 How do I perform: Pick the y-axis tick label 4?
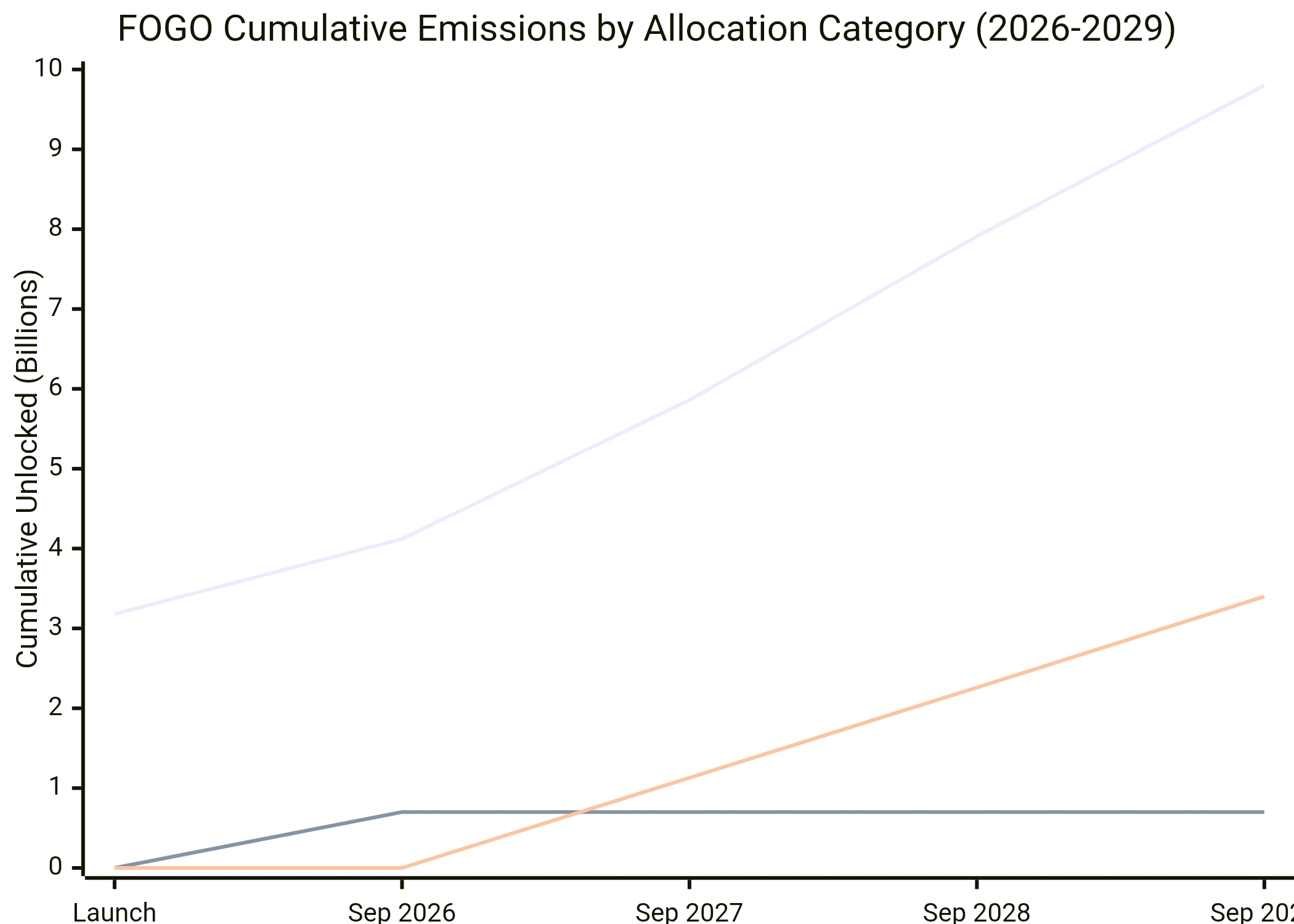click(x=55, y=548)
